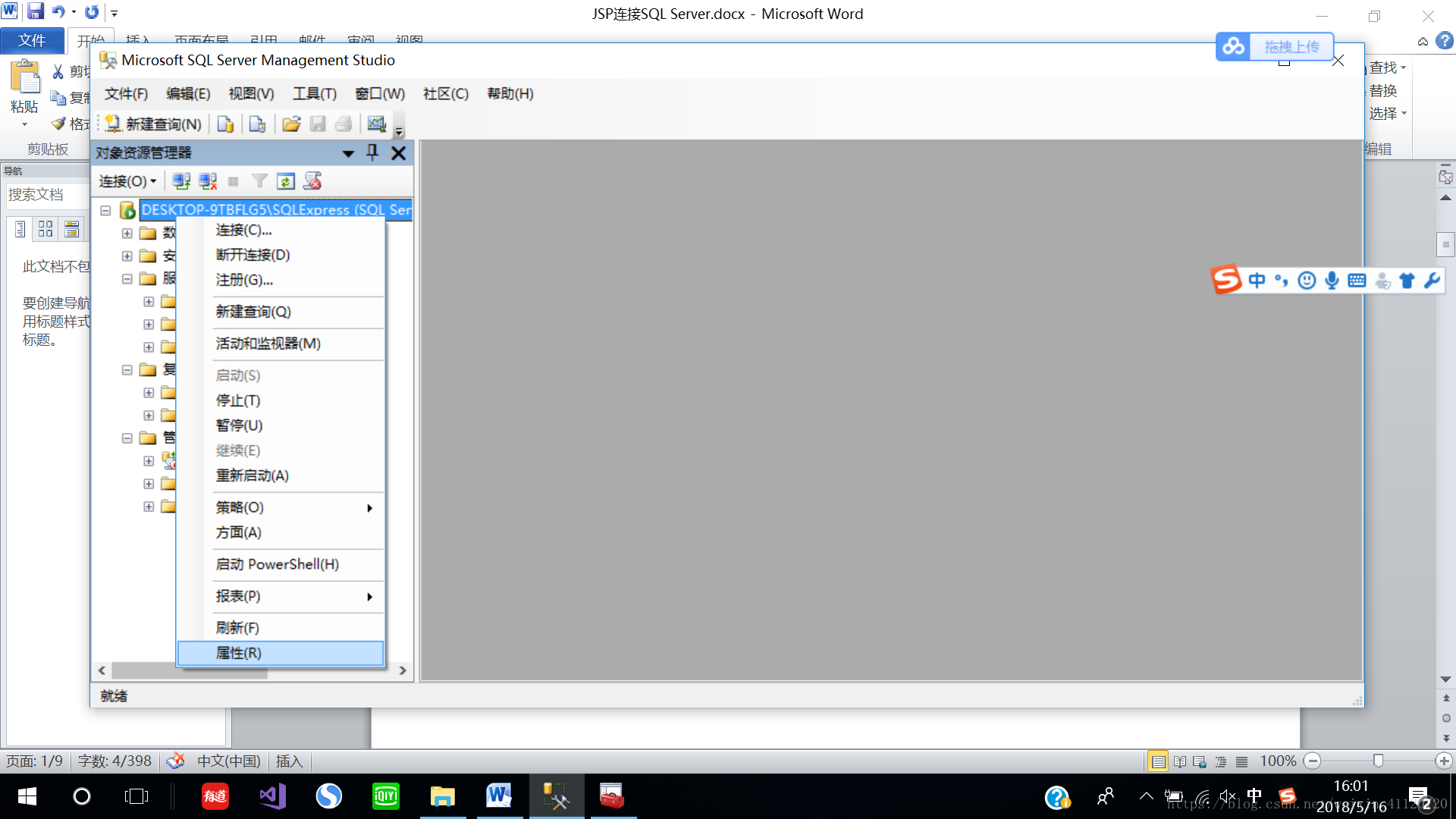Click the Disconnect icon with red X
Image resolution: width=1456 pixels, height=819 pixels.
pyautogui.click(x=208, y=181)
